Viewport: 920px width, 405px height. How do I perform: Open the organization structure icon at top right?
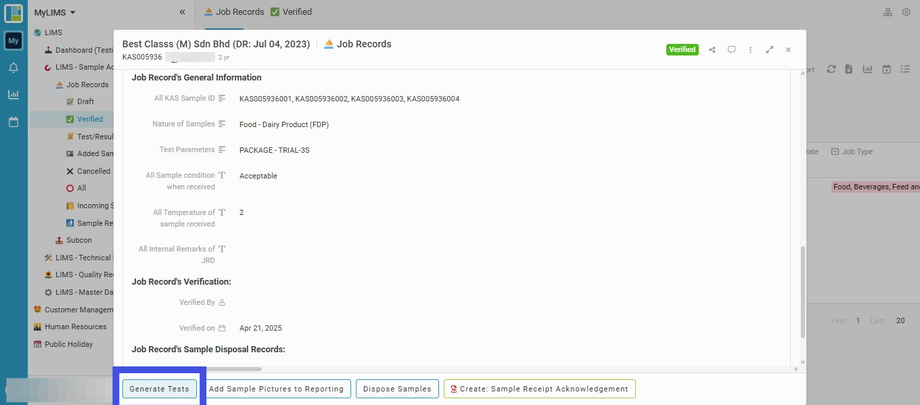coord(888,12)
